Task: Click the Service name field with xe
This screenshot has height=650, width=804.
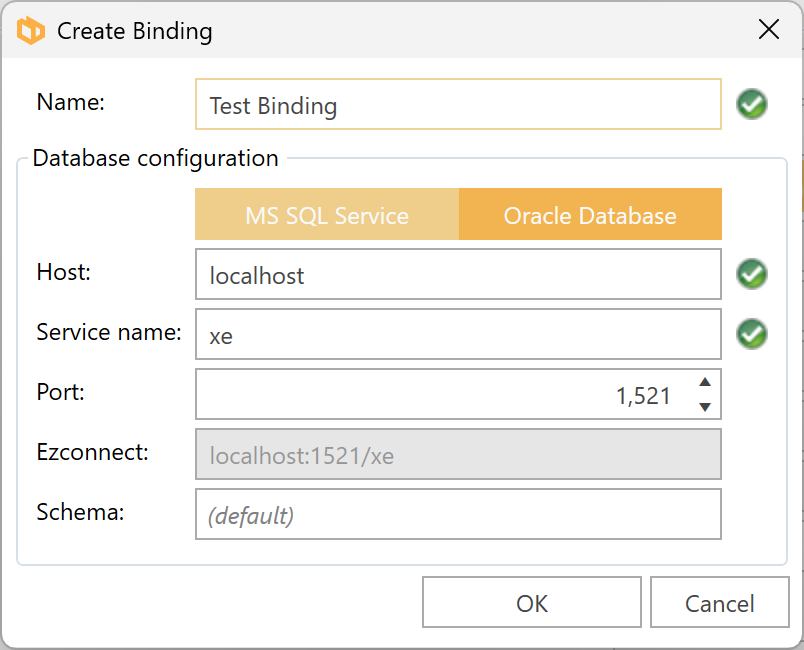Action: (x=458, y=335)
